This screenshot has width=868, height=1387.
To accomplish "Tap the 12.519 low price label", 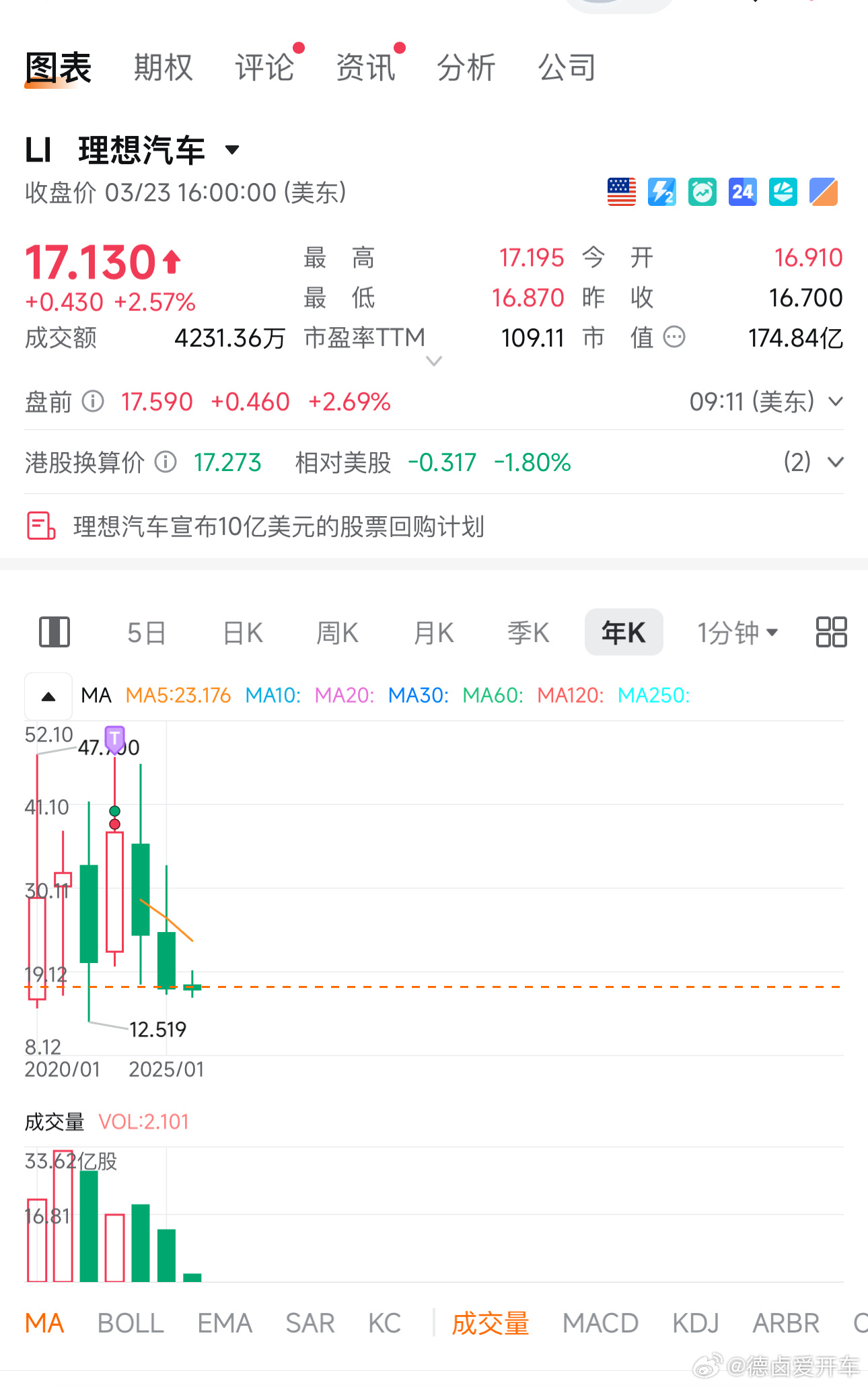I will (x=157, y=1029).
